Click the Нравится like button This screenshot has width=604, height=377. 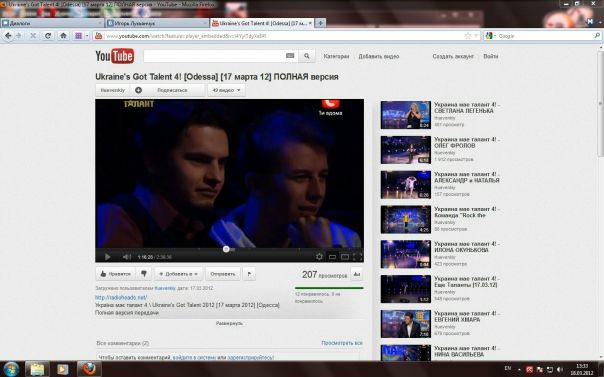pyautogui.click(x=116, y=274)
